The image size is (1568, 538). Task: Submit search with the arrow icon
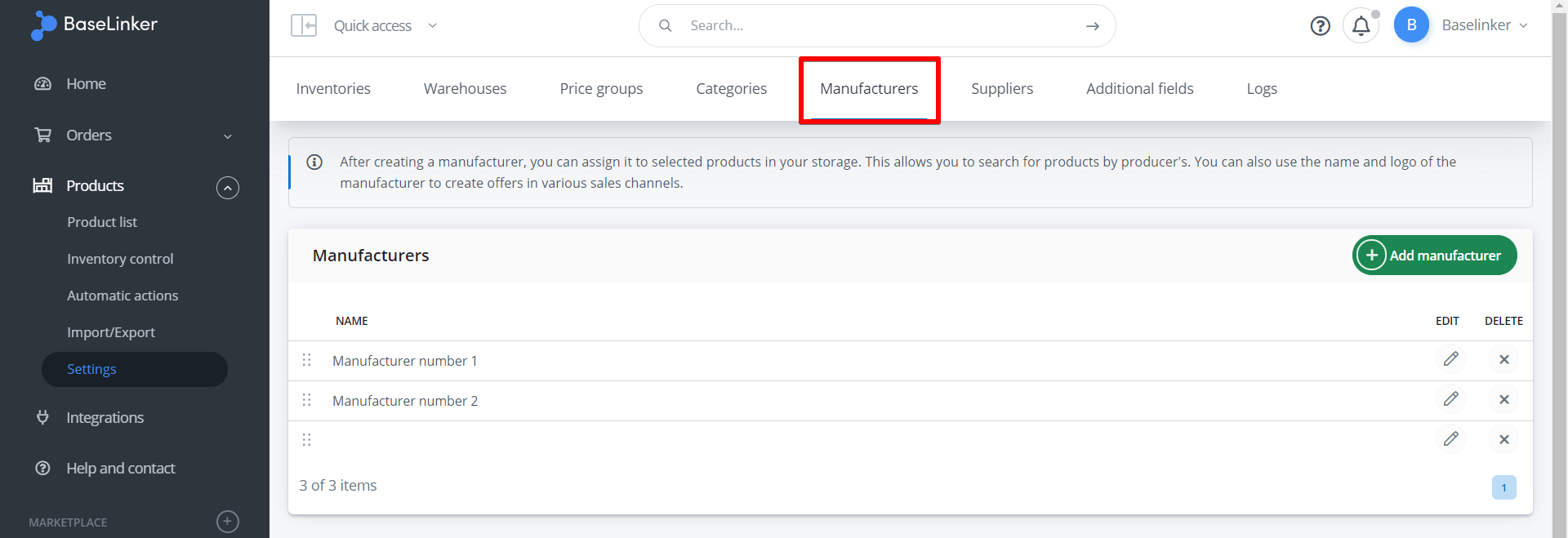[x=1093, y=26]
